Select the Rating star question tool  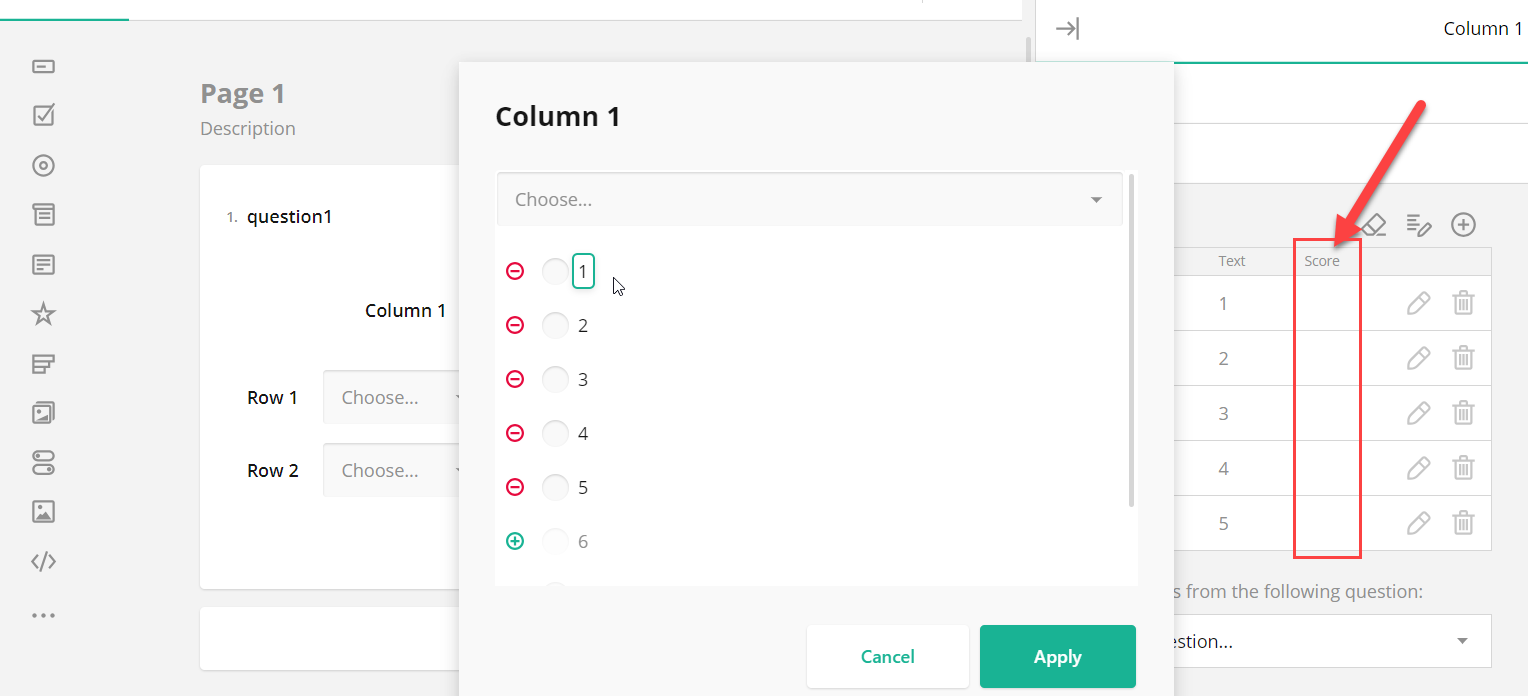43,313
